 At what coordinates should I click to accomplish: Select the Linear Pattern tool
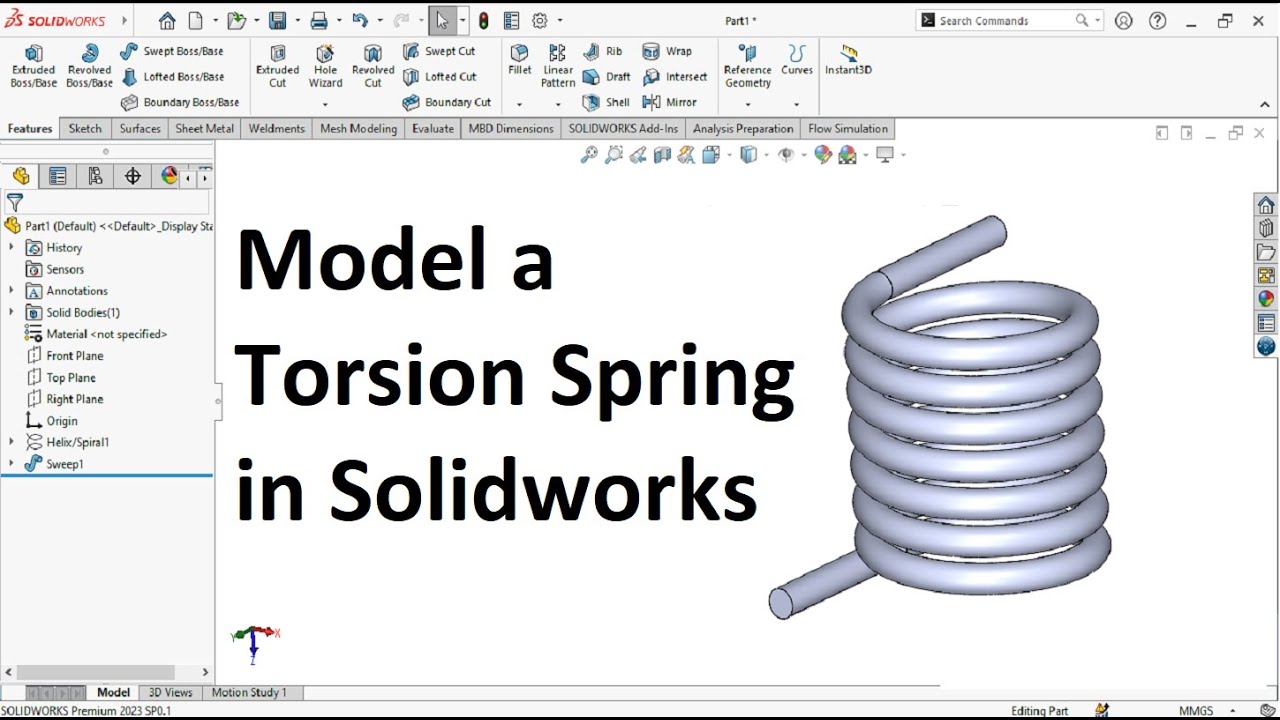point(558,66)
